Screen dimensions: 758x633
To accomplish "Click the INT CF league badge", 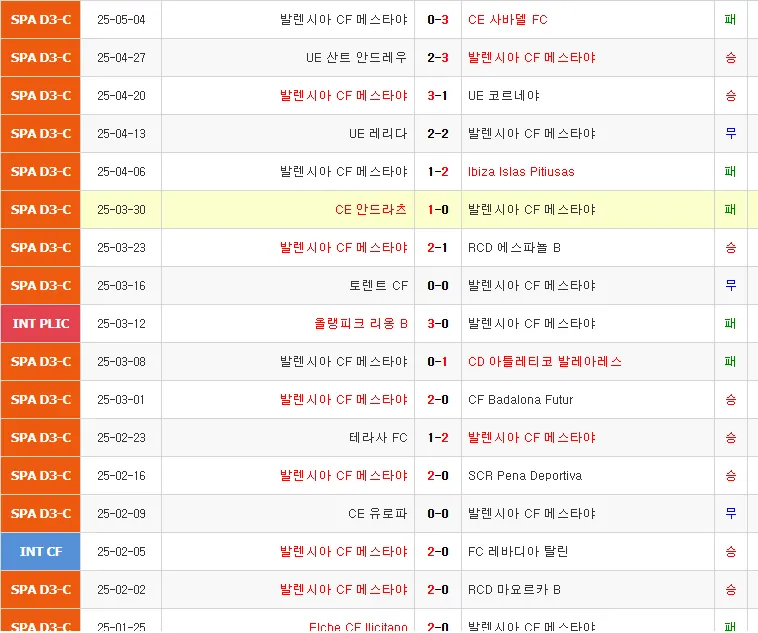I will pos(41,551).
